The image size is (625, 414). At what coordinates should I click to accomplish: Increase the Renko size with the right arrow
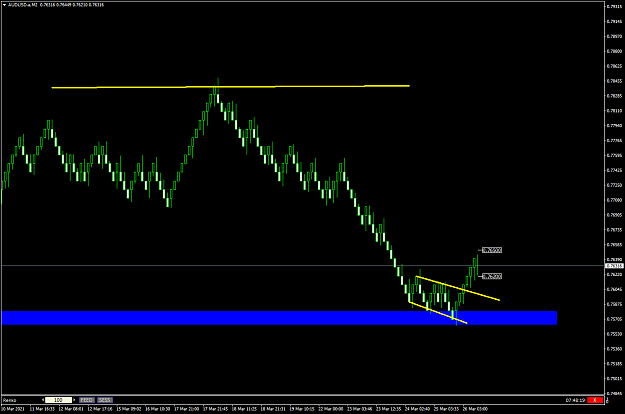click(74, 400)
